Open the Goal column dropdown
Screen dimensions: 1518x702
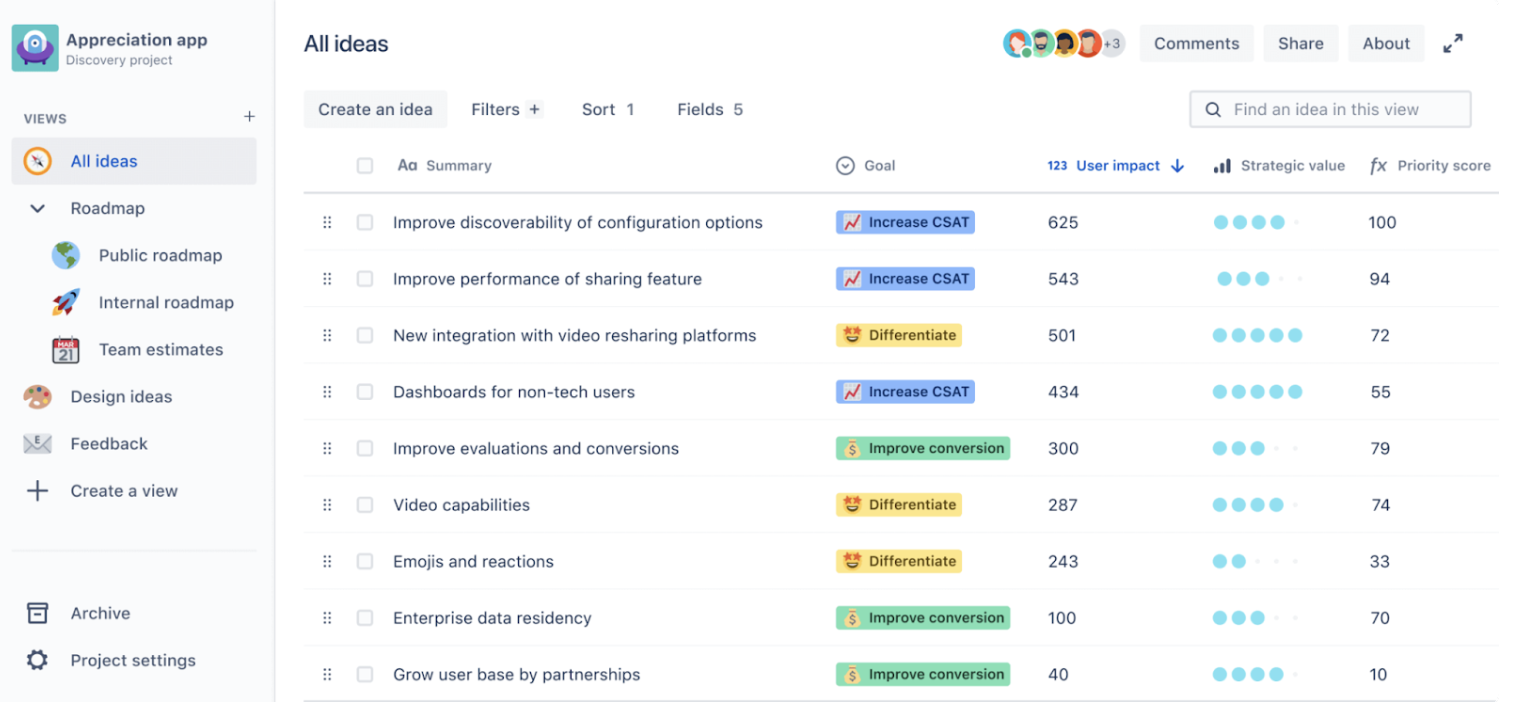(x=845, y=165)
